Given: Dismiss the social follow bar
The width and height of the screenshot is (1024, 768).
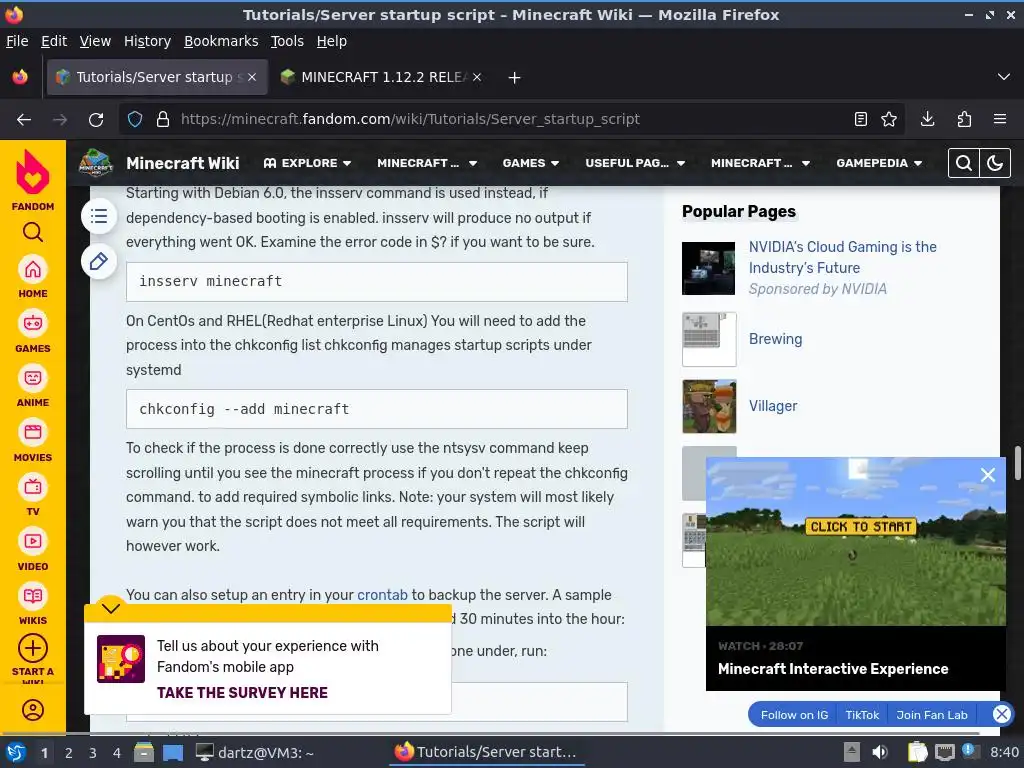Looking at the screenshot, I should pos(1001,714).
